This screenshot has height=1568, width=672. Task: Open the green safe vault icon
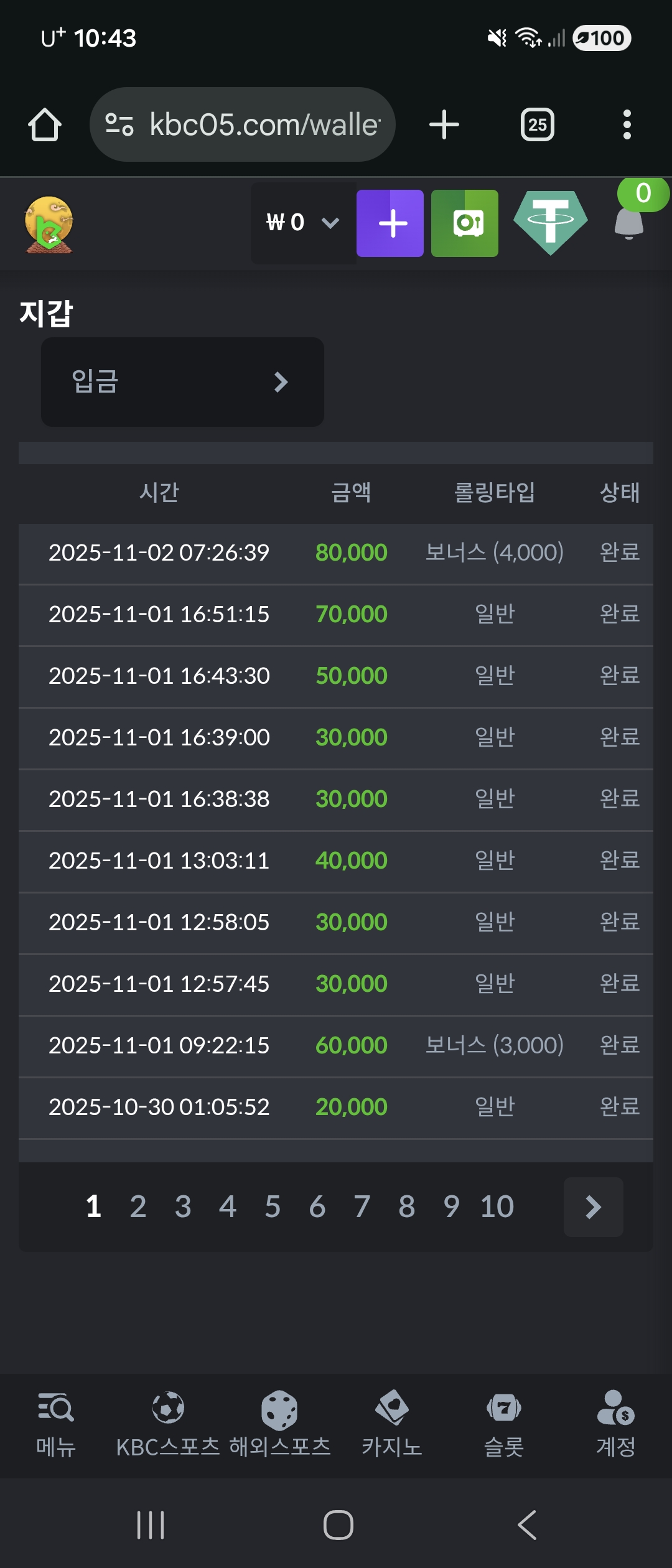(465, 223)
